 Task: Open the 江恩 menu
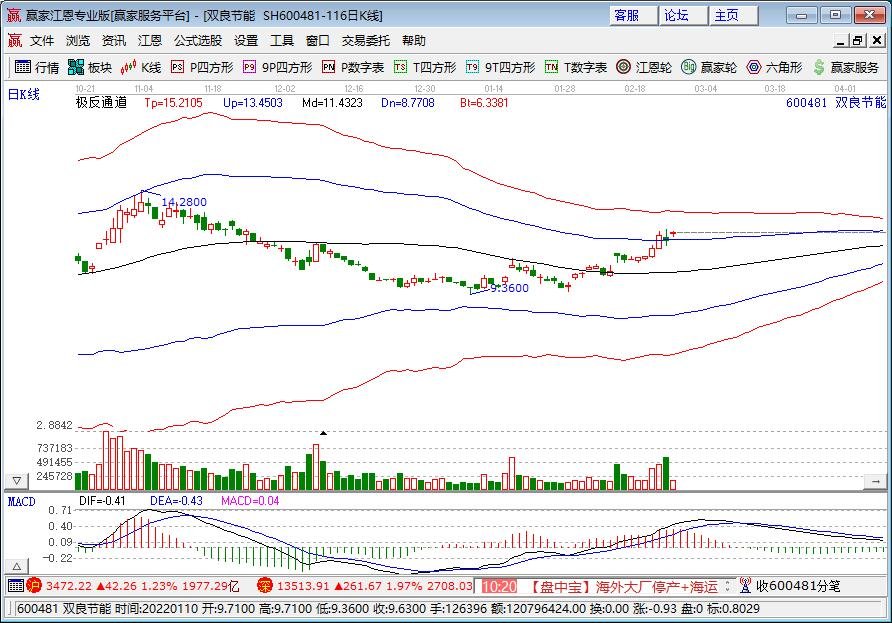[x=150, y=40]
